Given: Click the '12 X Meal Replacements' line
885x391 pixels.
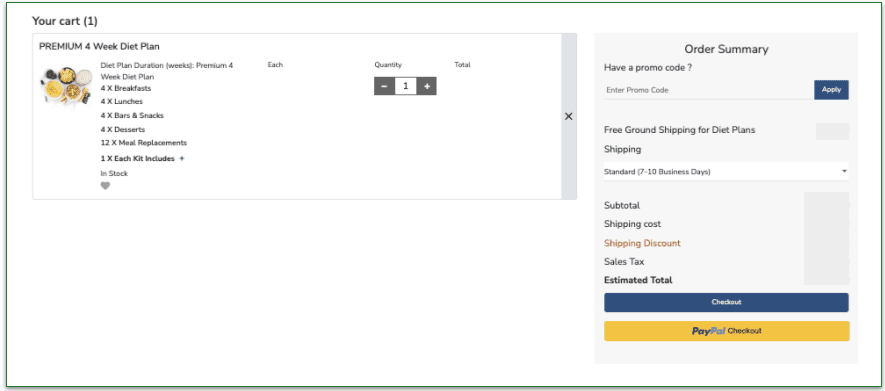Looking at the screenshot, I should pos(144,143).
